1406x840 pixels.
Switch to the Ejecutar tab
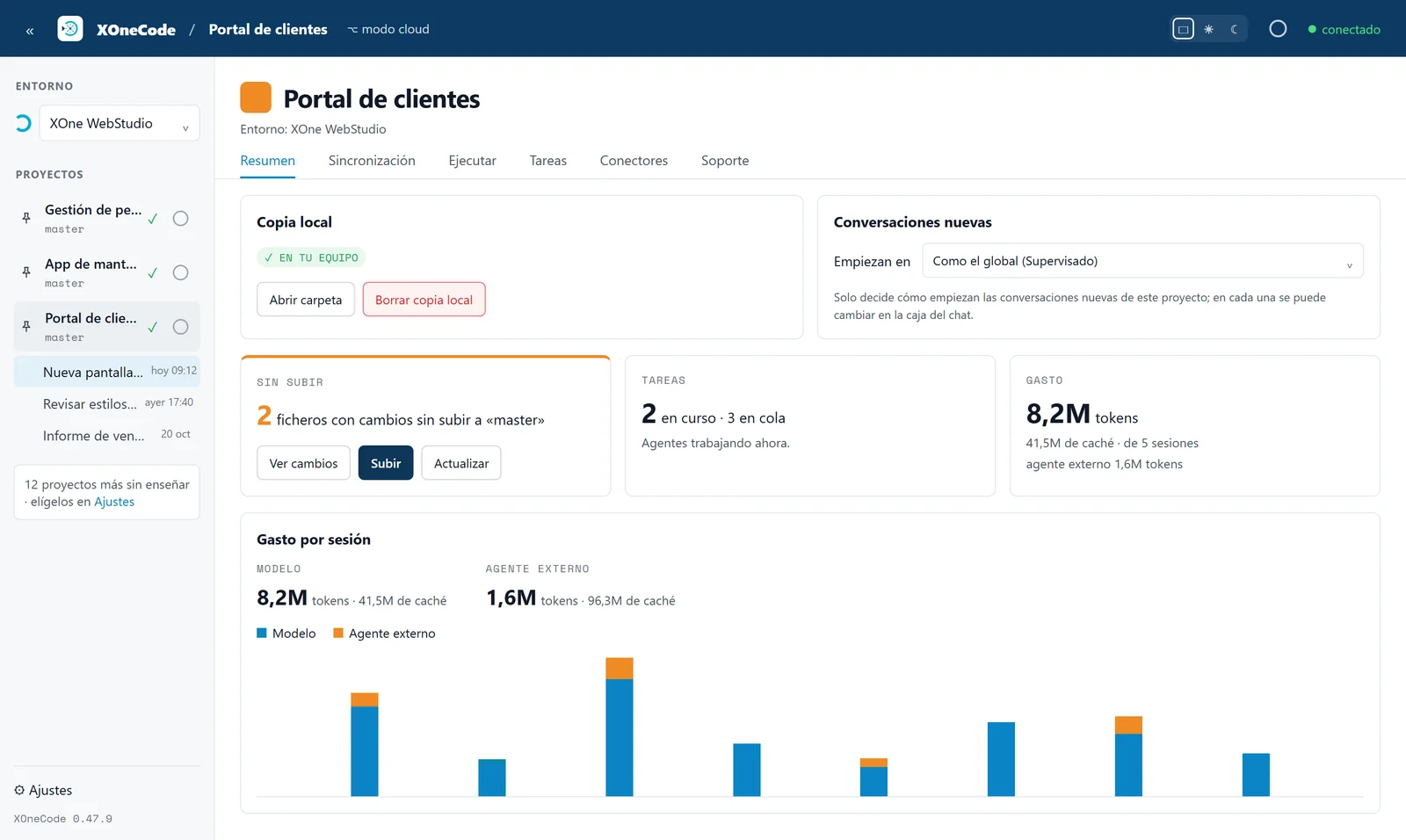click(x=472, y=161)
